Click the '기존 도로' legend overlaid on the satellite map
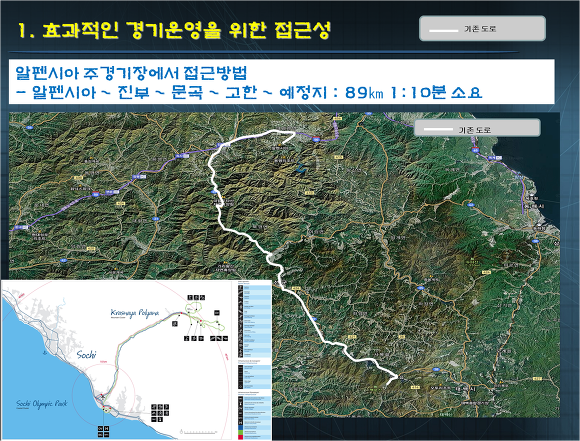Screen dimensions: 580x441 click(477, 128)
